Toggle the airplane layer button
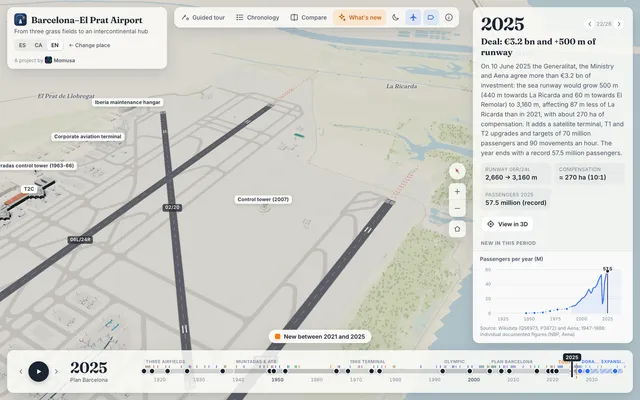 [x=413, y=18]
